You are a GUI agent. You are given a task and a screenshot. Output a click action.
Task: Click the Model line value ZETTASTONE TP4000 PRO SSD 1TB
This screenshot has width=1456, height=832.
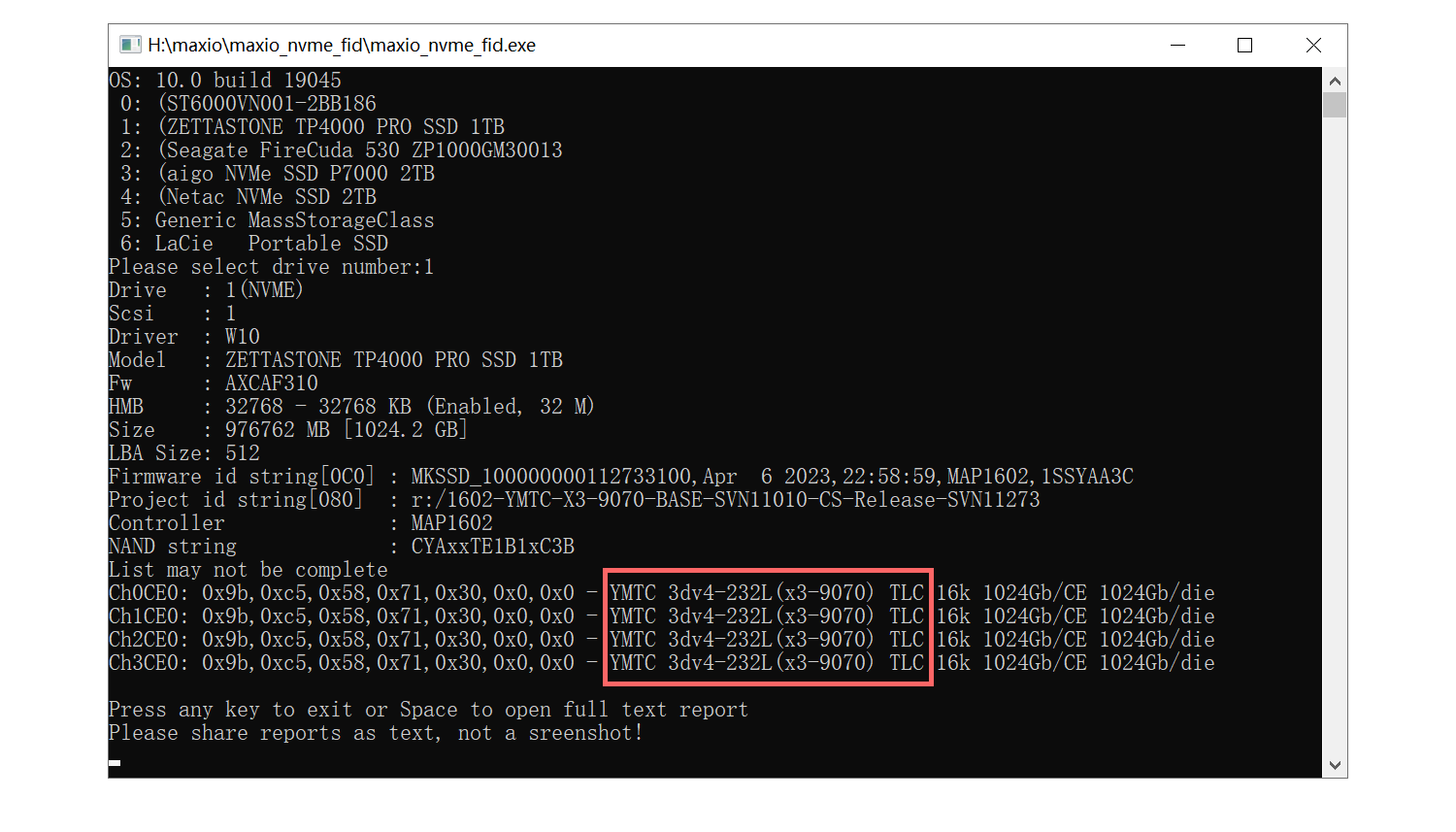pos(394,360)
